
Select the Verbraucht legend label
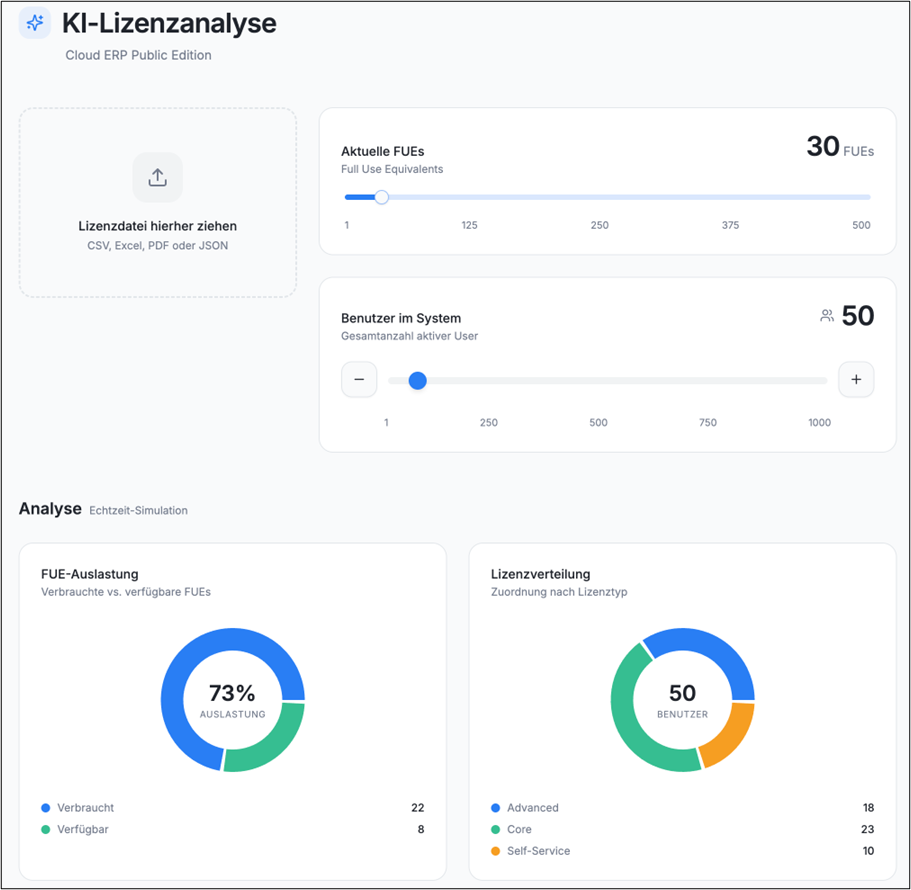[85, 807]
